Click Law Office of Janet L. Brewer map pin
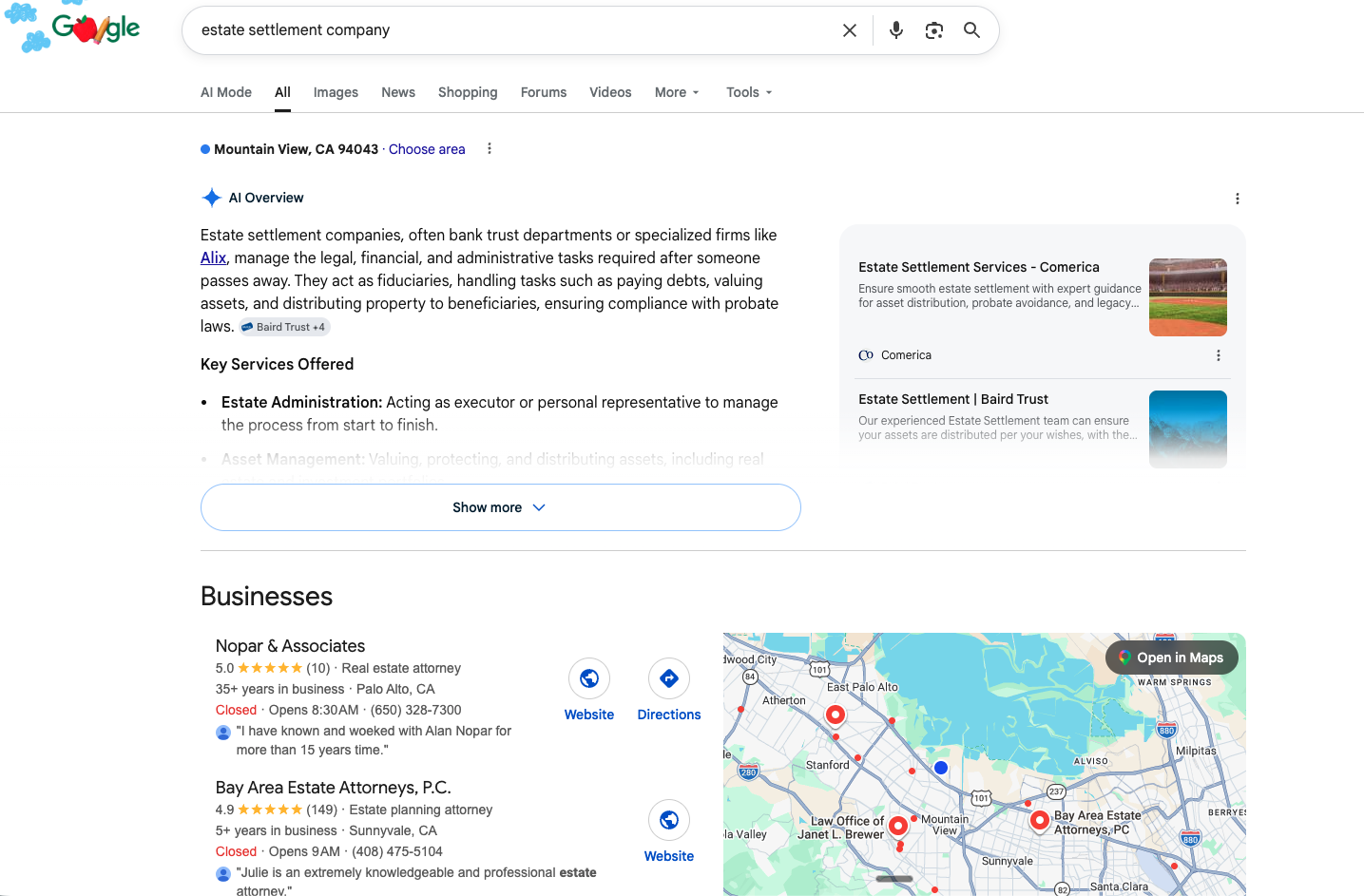This screenshot has width=1364, height=896. point(898,826)
